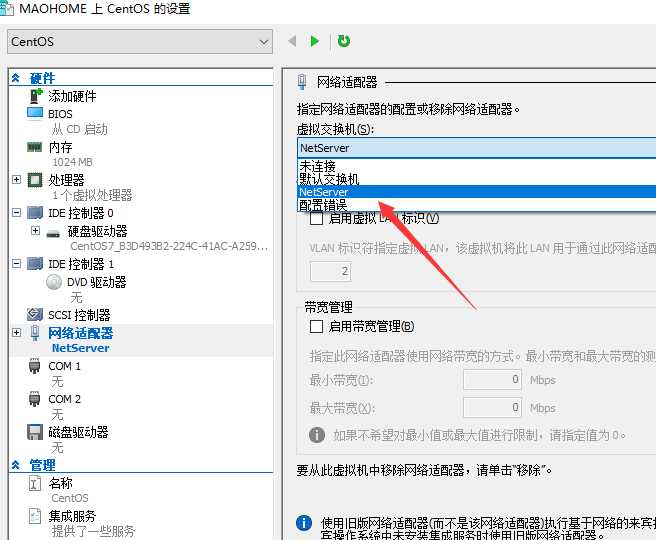656x540 pixels.
Task: Select the 内存 memory chip icon
Action: point(35,147)
